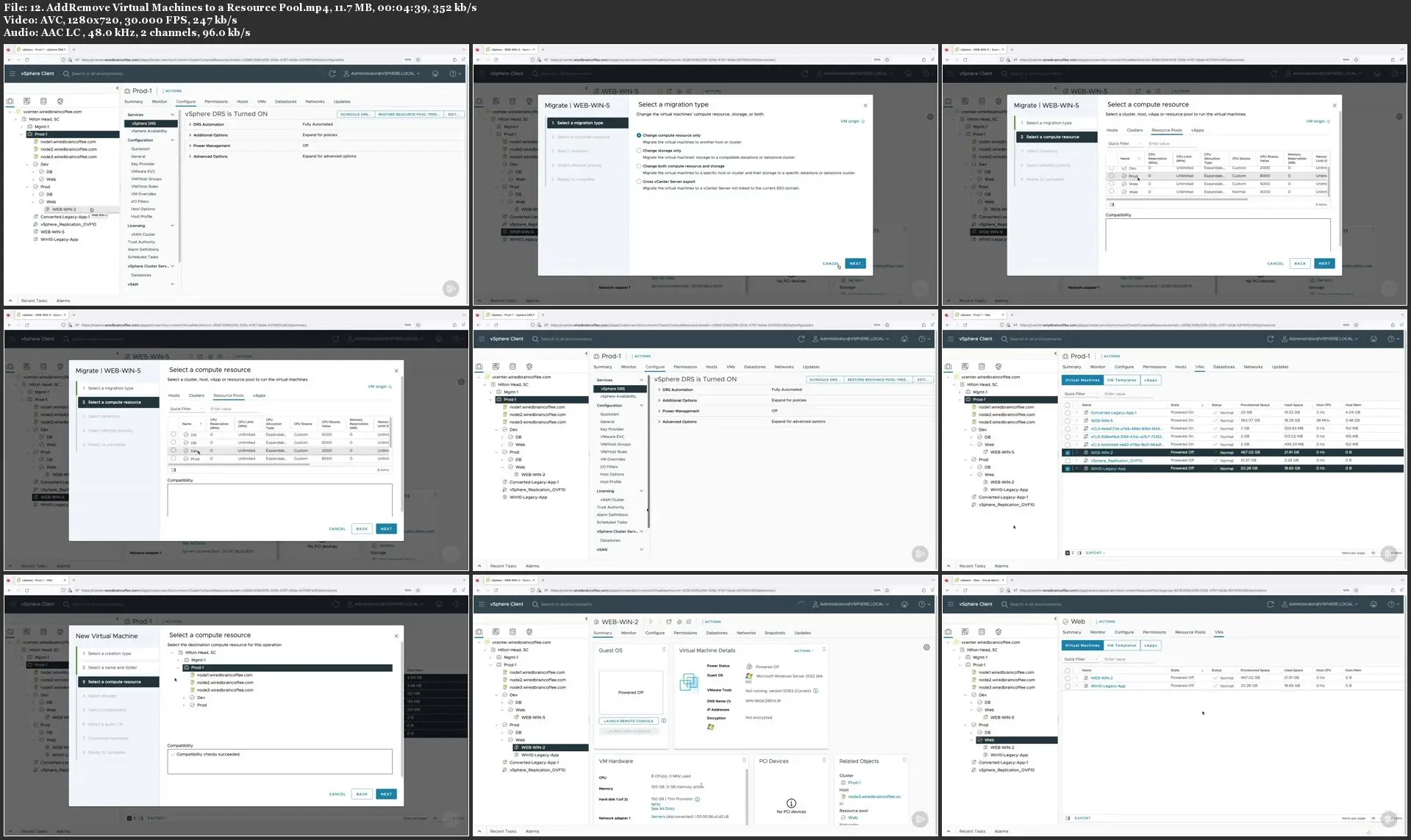
Task: In first thumbnail, click vSphere Client hamburger menu icon
Action: (x=12, y=73)
